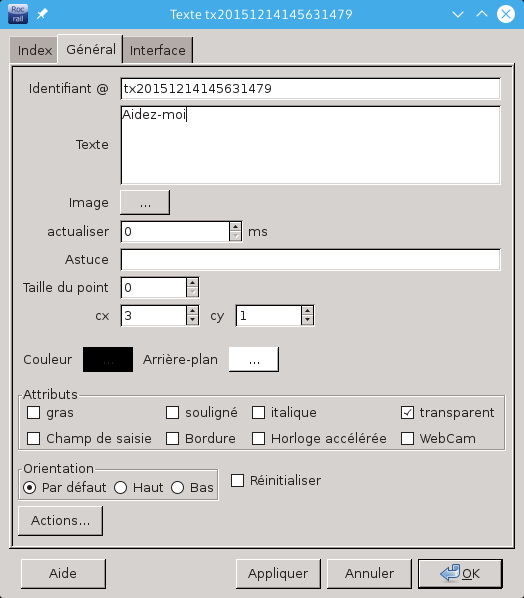Viewport: 524px width, 598px height.
Task: Browse for an Image file
Action: point(145,203)
